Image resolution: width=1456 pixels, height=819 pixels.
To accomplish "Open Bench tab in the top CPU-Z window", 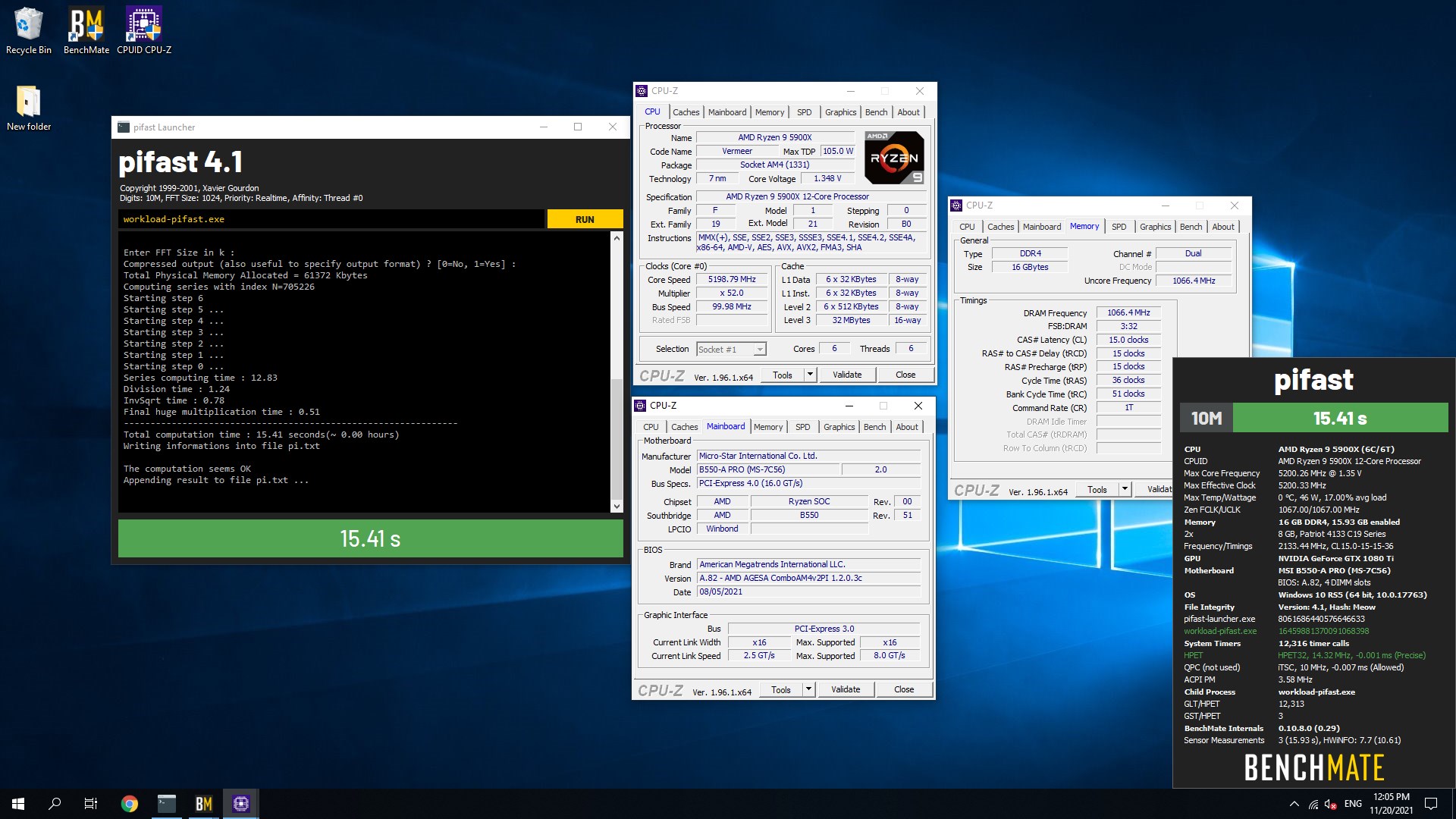I will pyautogui.click(x=876, y=112).
